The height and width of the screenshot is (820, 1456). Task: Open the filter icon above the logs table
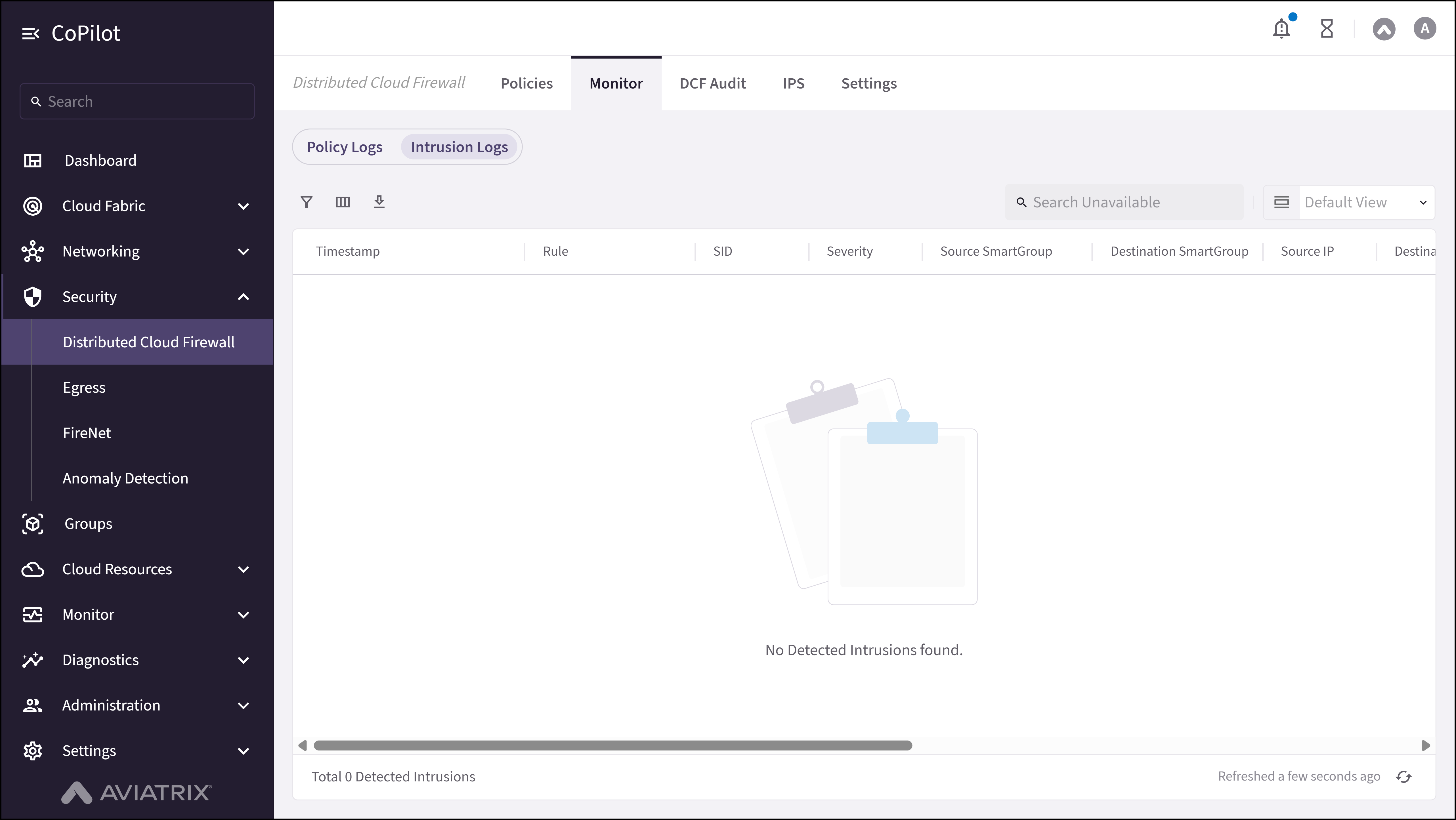coord(307,202)
